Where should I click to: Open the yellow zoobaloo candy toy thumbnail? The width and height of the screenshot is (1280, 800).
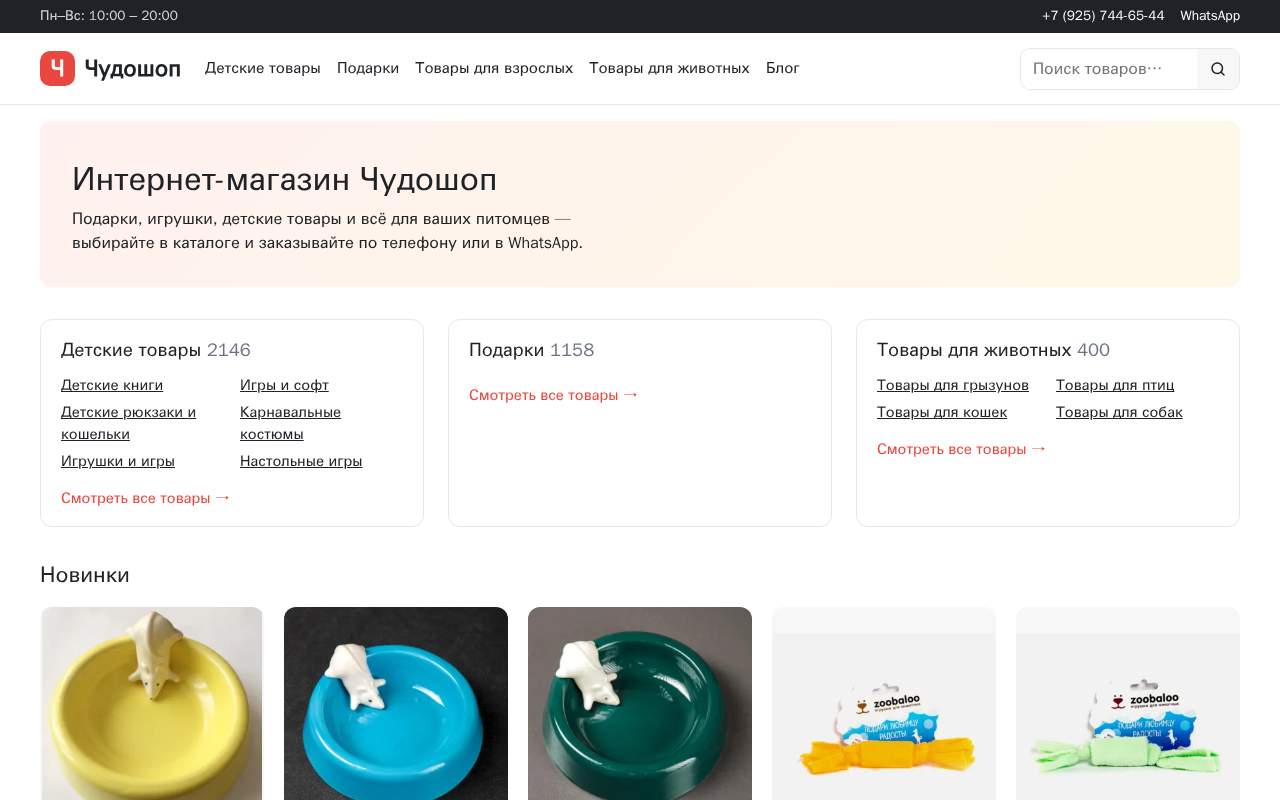[x=884, y=704]
